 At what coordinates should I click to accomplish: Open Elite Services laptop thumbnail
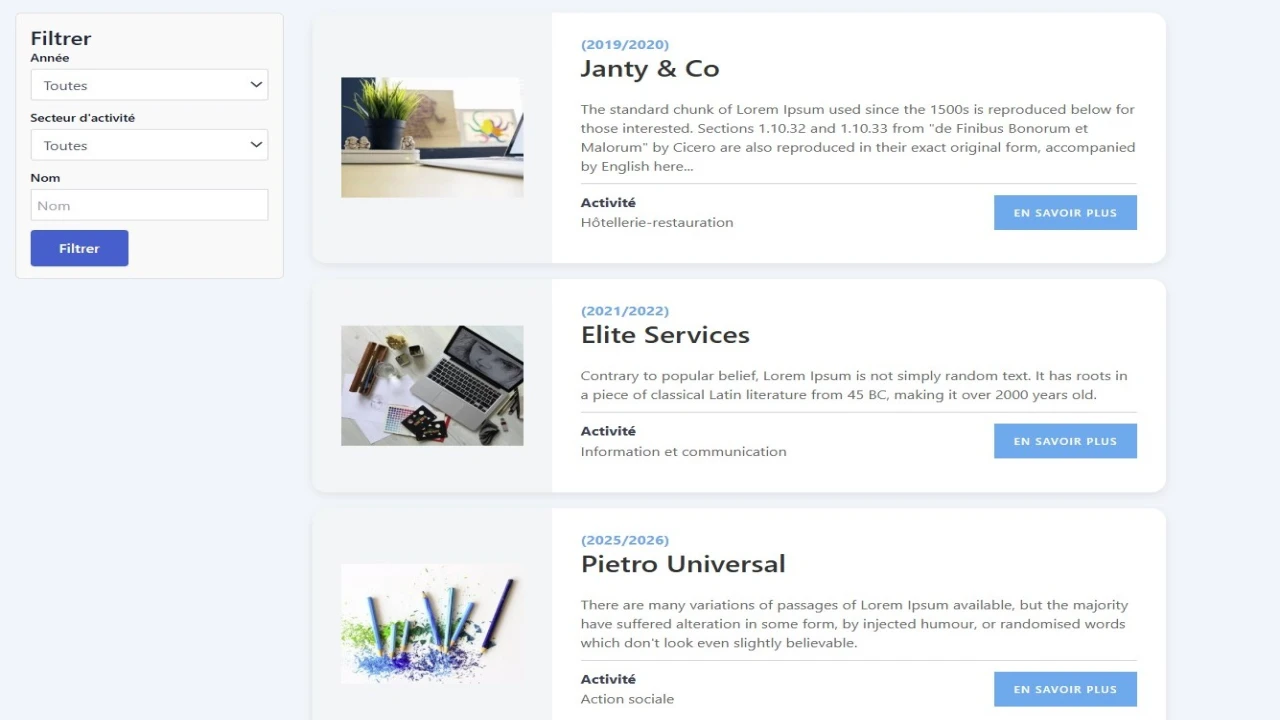(x=432, y=385)
